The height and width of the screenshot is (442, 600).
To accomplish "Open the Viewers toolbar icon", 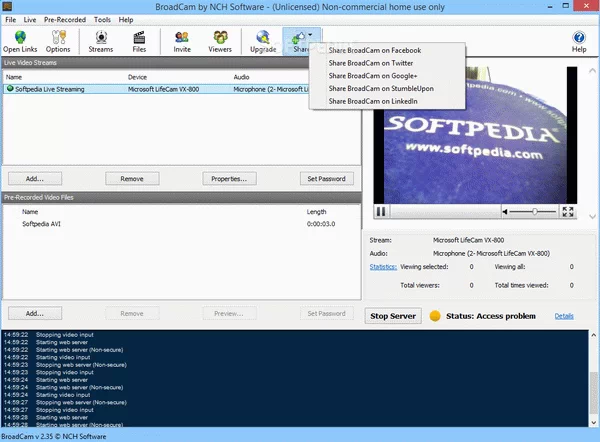I will click(220, 38).
